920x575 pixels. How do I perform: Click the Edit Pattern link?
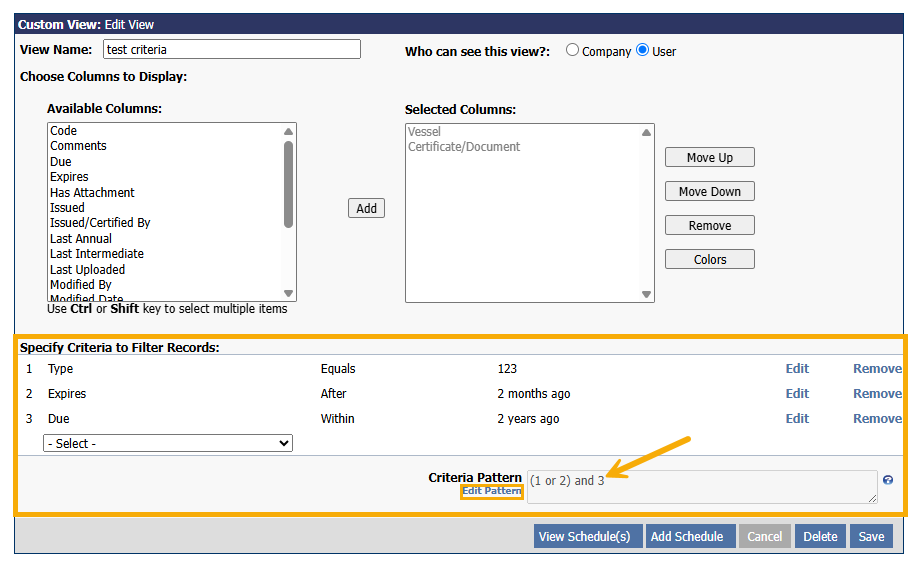click(x=491, y=491)
